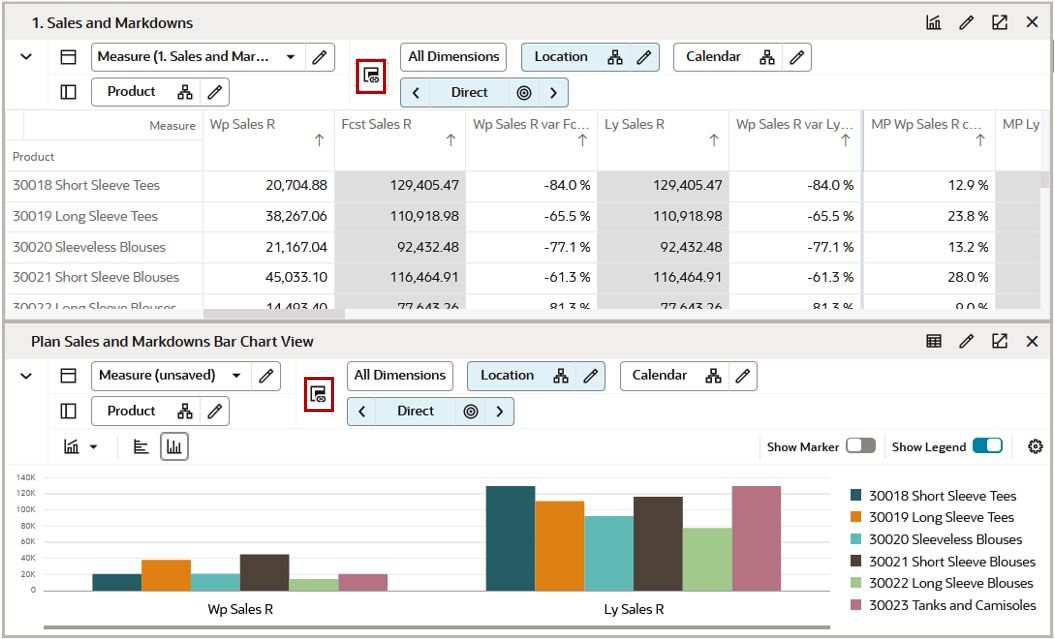Sort the Ly Sales R column ascending

714,140
